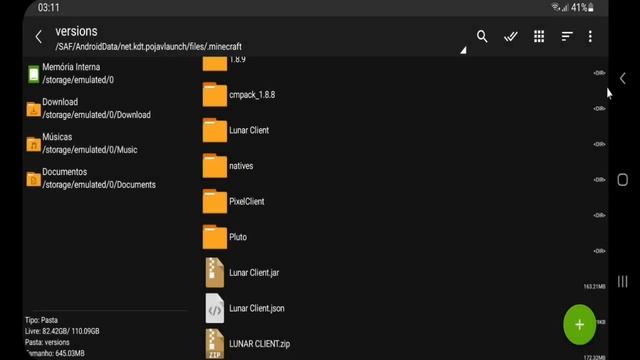Open the sort options icon

[x=567, y=36]
